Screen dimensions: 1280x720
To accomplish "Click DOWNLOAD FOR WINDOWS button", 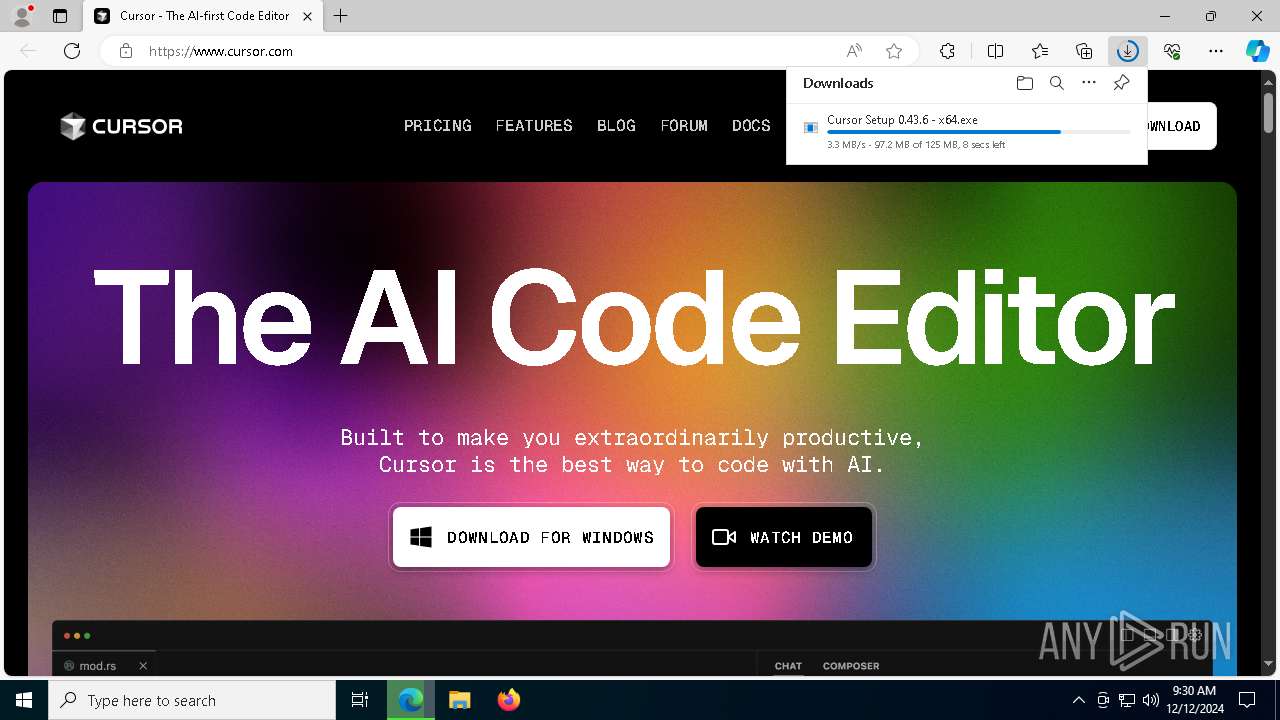I will tap(531, 537).
